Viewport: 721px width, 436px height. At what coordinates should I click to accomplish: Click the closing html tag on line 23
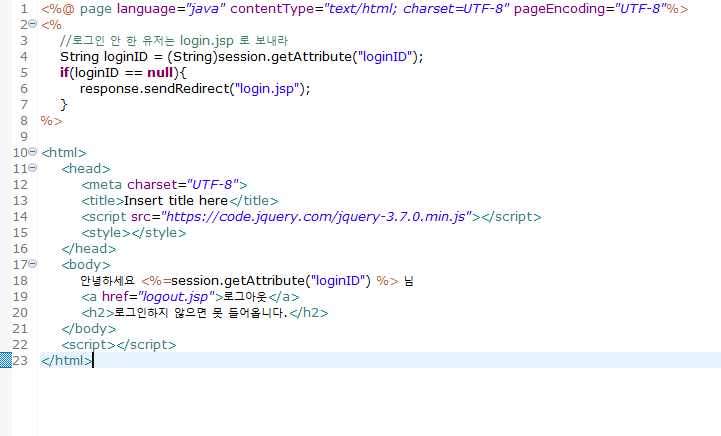[67, 361]
